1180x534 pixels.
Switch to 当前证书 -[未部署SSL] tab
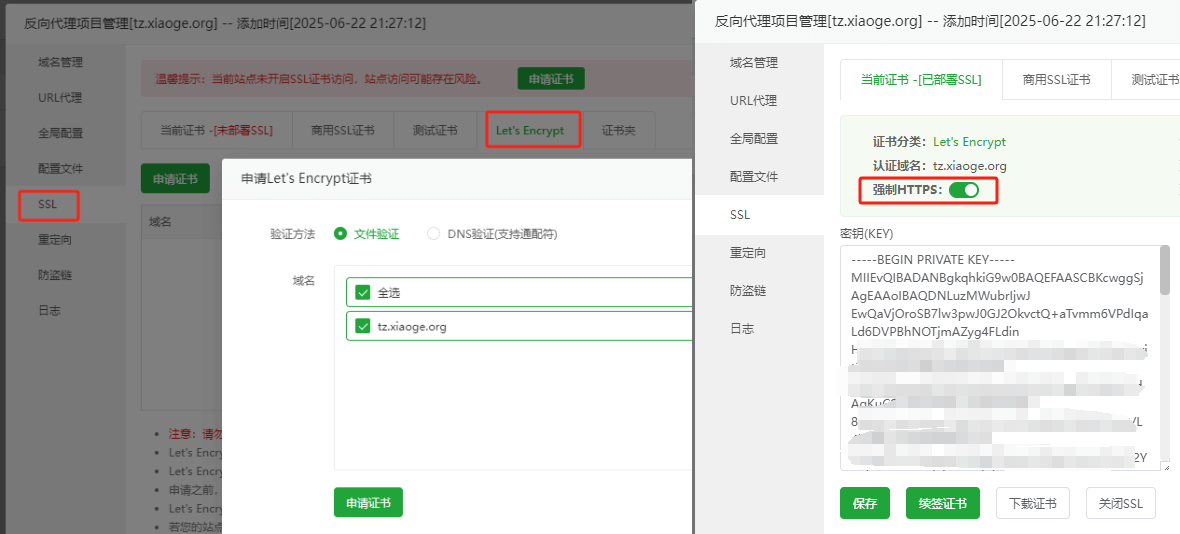click(x=217, y=130)
